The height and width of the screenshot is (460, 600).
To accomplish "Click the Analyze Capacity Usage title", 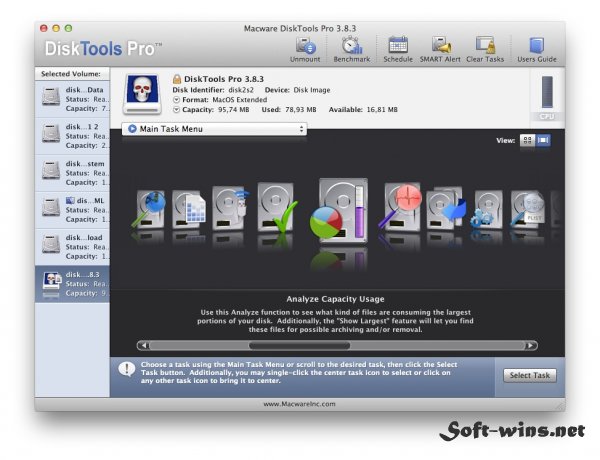I will (x=335, y=299).
